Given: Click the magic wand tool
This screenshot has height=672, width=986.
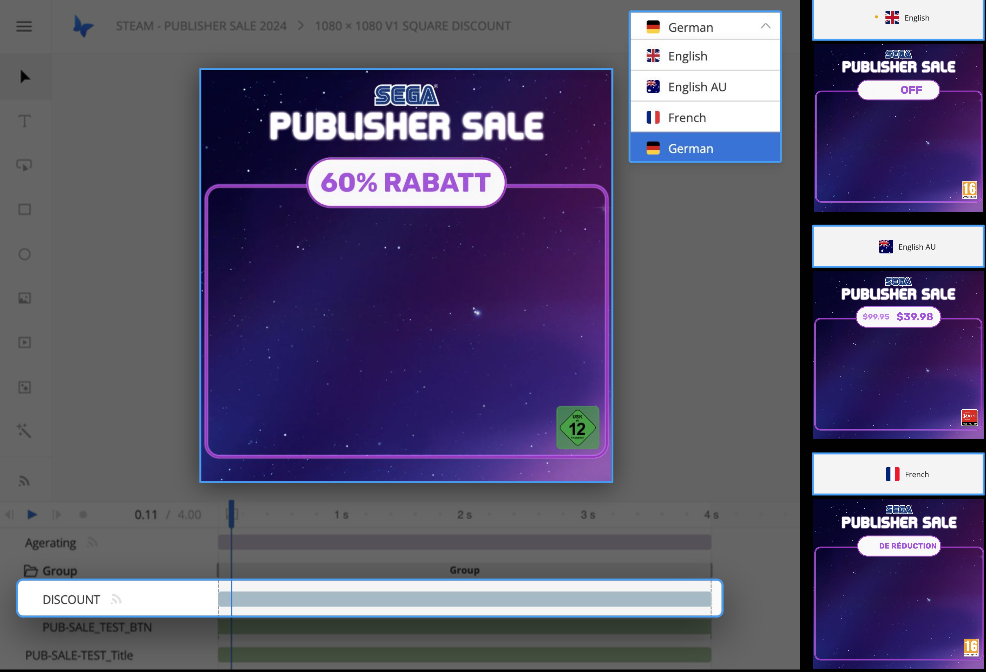Looking at the screenshot, I should point(25,430).
